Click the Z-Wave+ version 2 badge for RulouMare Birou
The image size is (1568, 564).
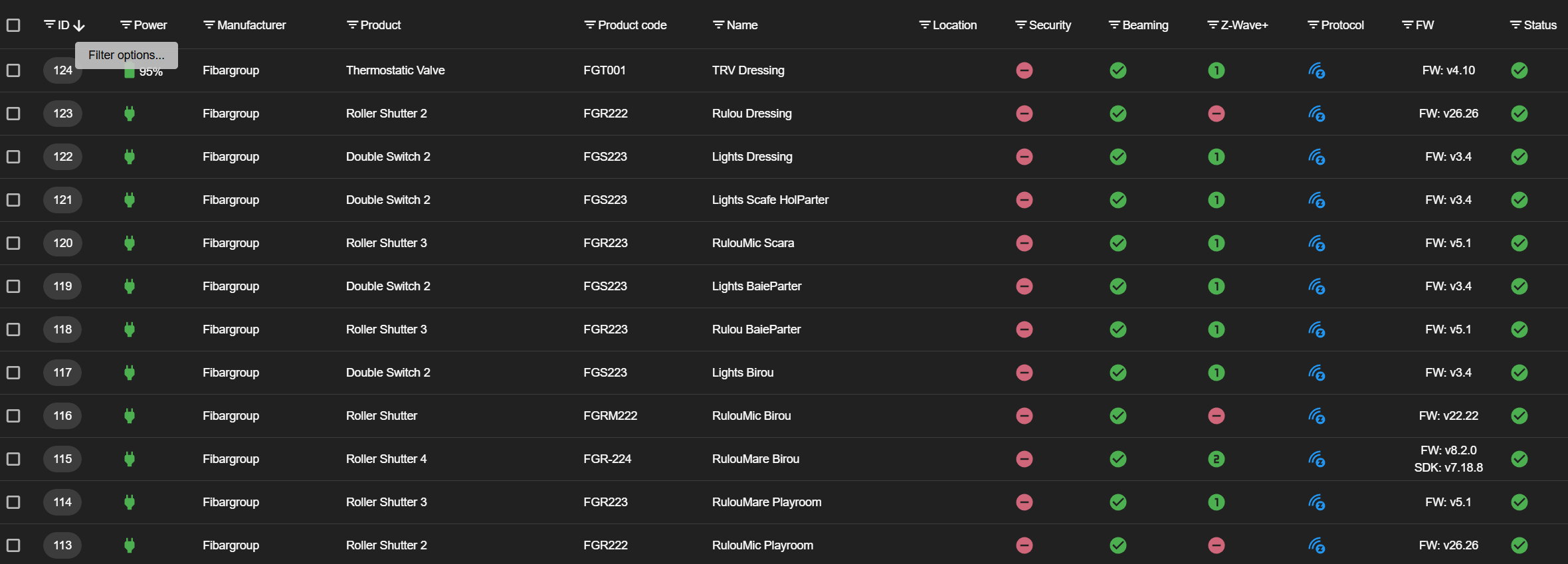coord(1216,459)
